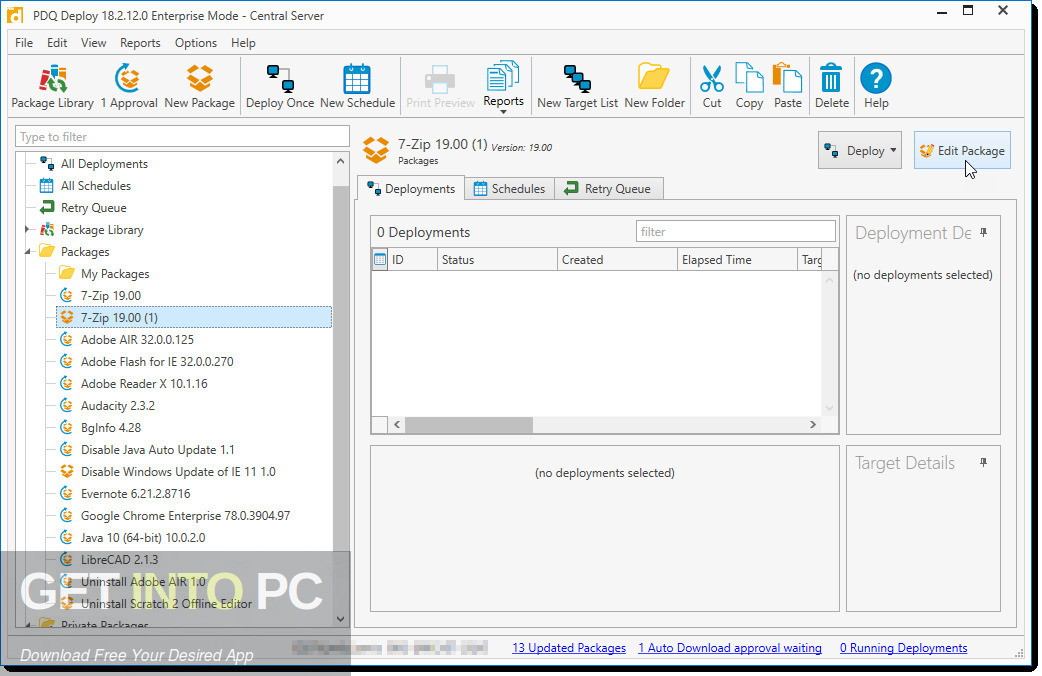Select All Deployments in the tree
This screenshot has height=676, width=1042.
pyautogui.click(x=104, y=164)
